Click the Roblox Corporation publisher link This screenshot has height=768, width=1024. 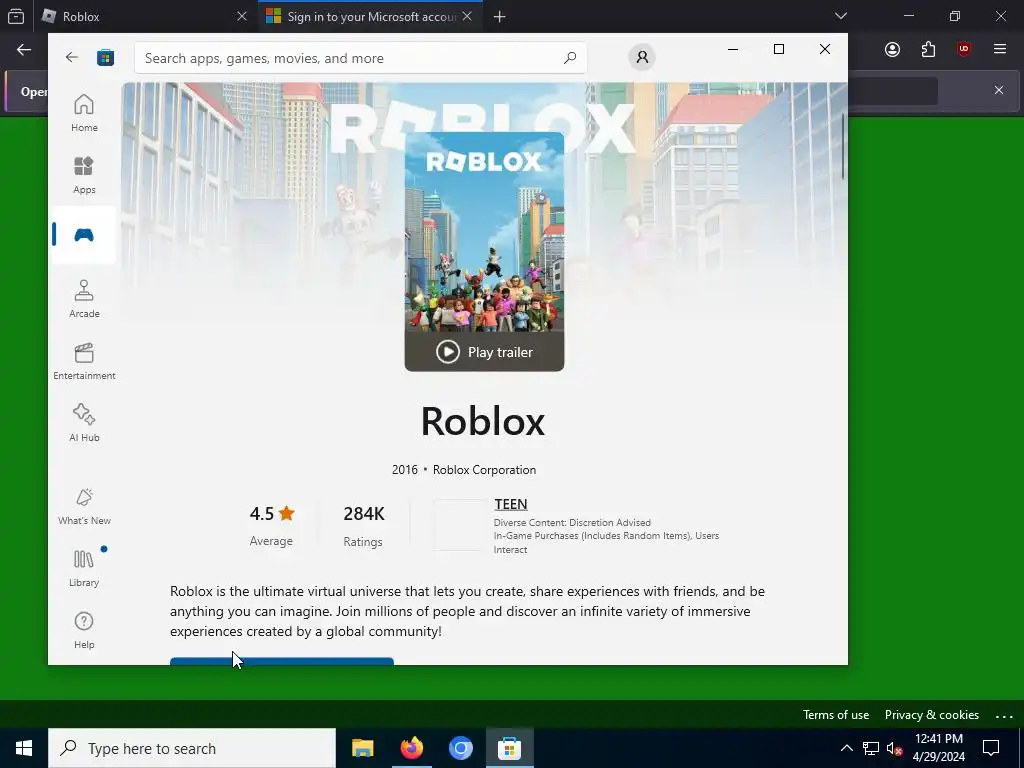pos(484,470)
